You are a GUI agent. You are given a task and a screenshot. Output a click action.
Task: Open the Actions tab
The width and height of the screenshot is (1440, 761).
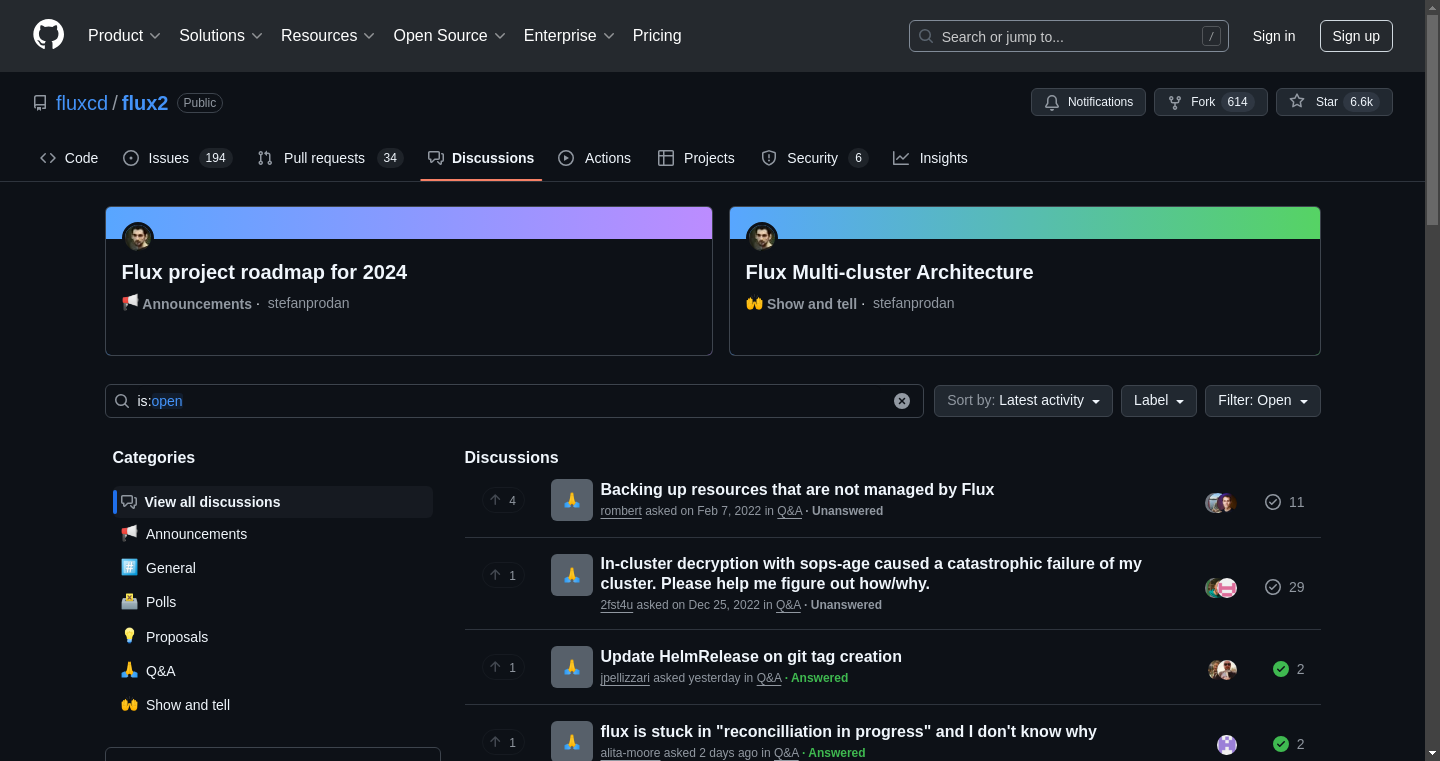tap(595, 158)
